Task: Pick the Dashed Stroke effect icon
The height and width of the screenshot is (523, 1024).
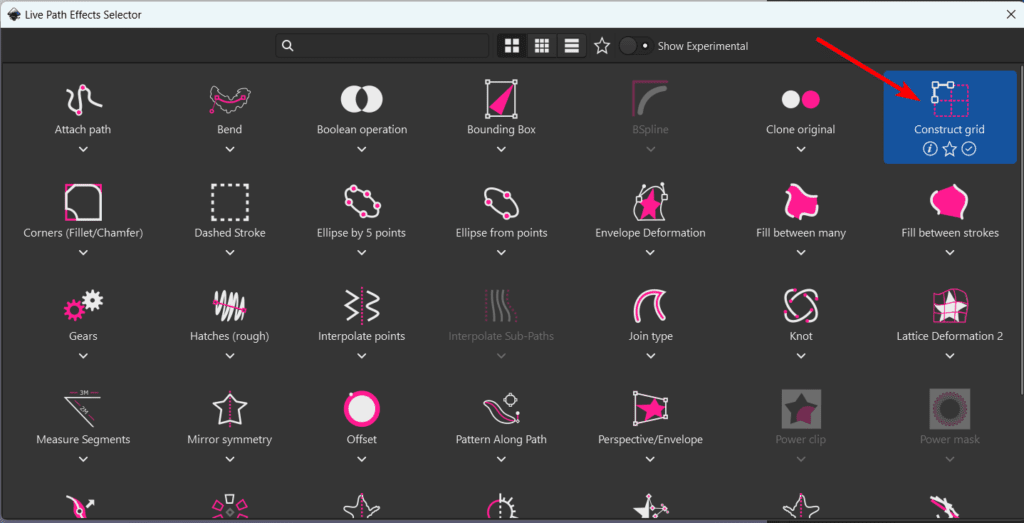Action: (229, 202)
